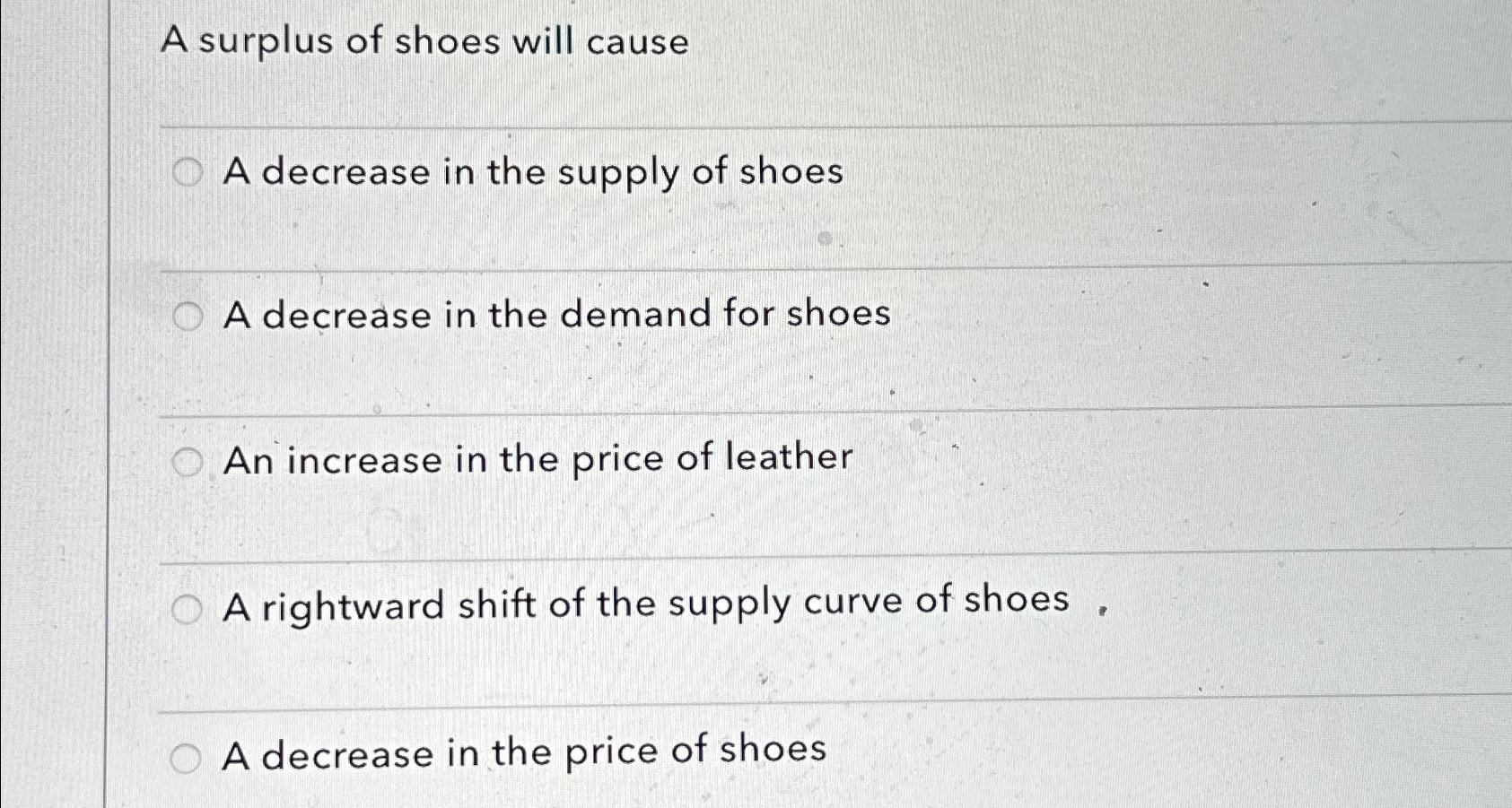Select the radio button for 'A decrease in the supply of shoes'
Image resolution: width=1512 pixels, height=808 pixels.
[188, 170]
